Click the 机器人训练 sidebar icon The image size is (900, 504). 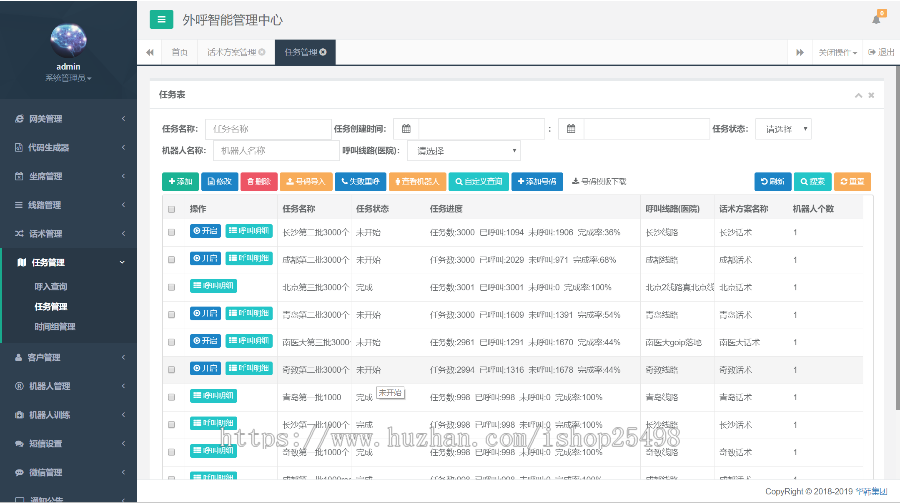[x=19, y=414]
